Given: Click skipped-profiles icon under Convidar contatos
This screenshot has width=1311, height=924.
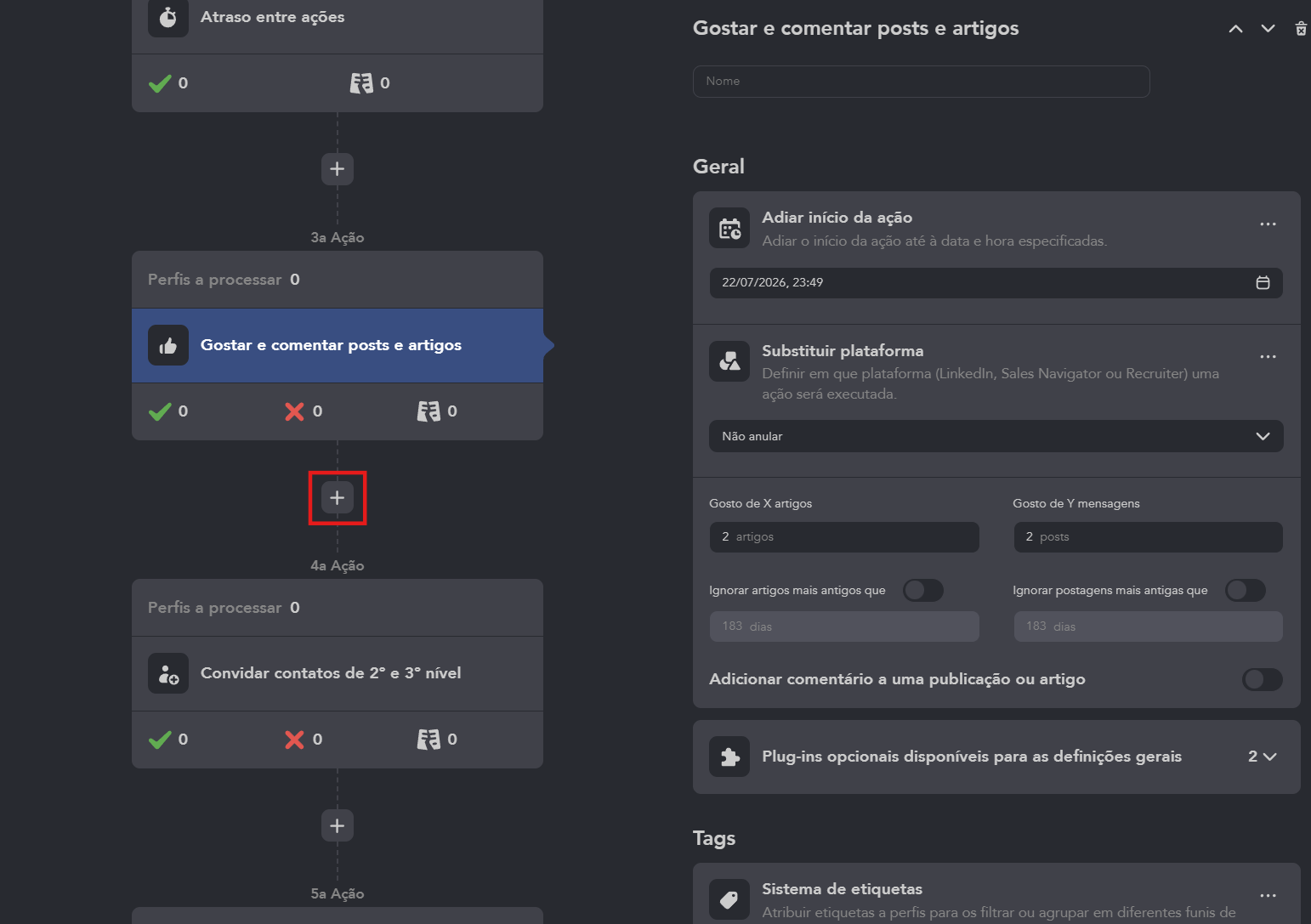Looking at the screenshot, I should click(428, 740).
